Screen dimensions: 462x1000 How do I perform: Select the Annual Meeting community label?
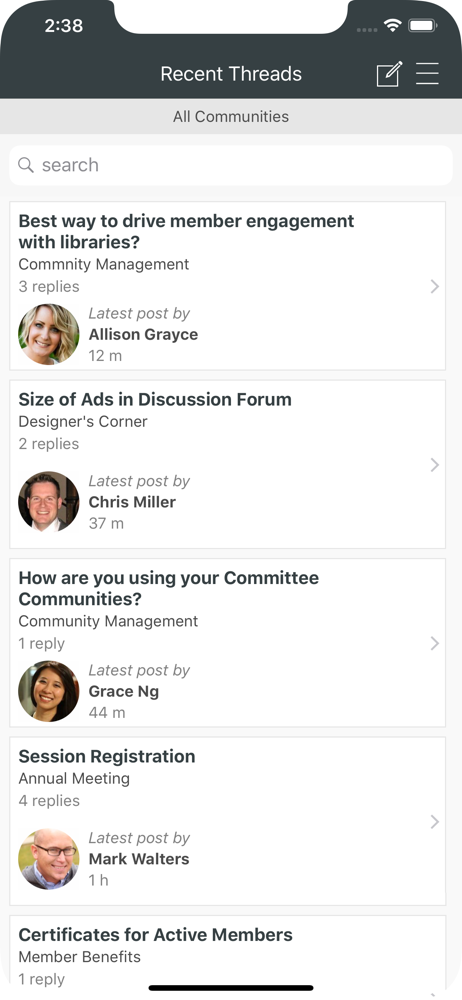click(x=74, y=779)
